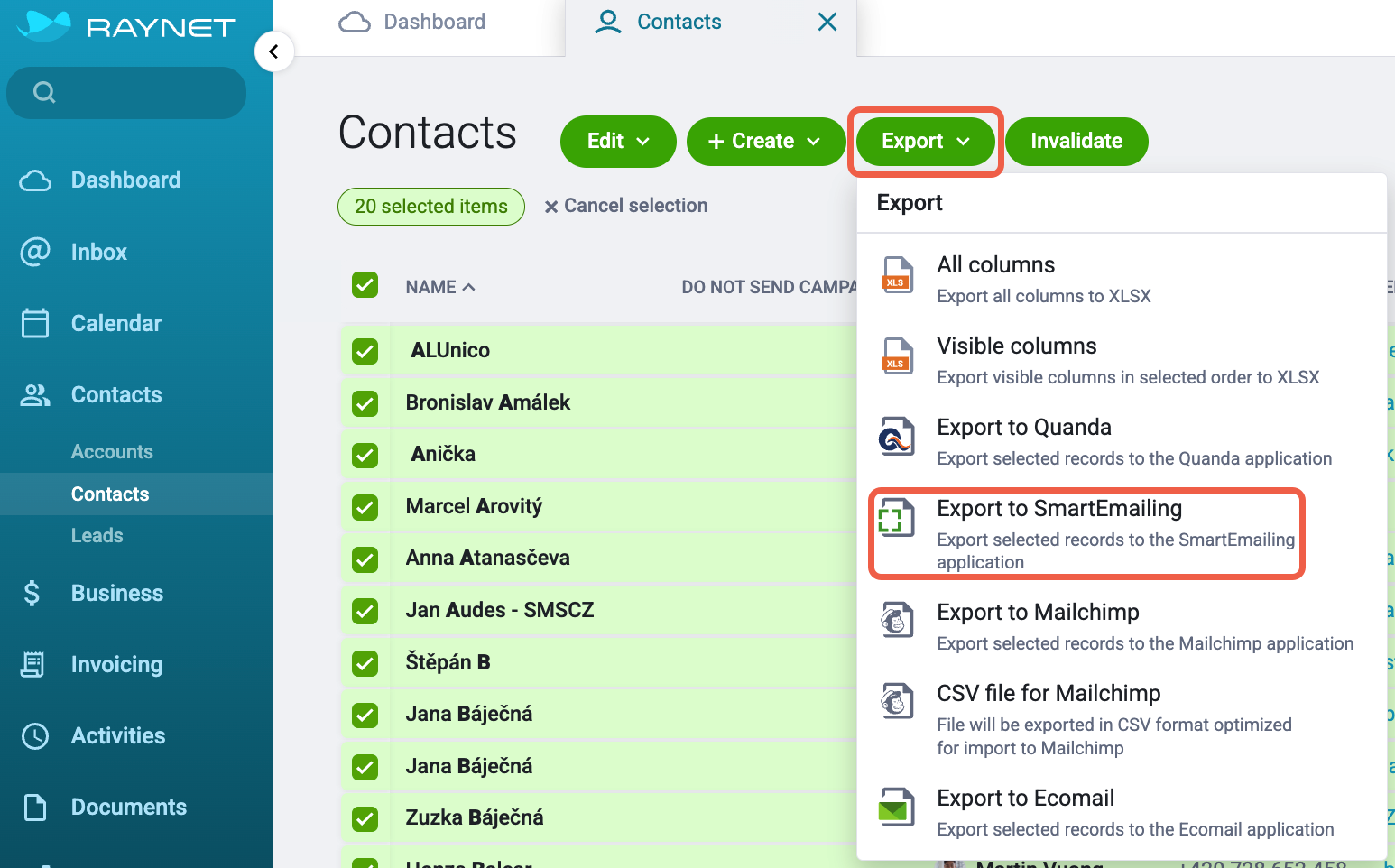Click the Quanda export icon
Screen dimensions: 1395x868
896,437
